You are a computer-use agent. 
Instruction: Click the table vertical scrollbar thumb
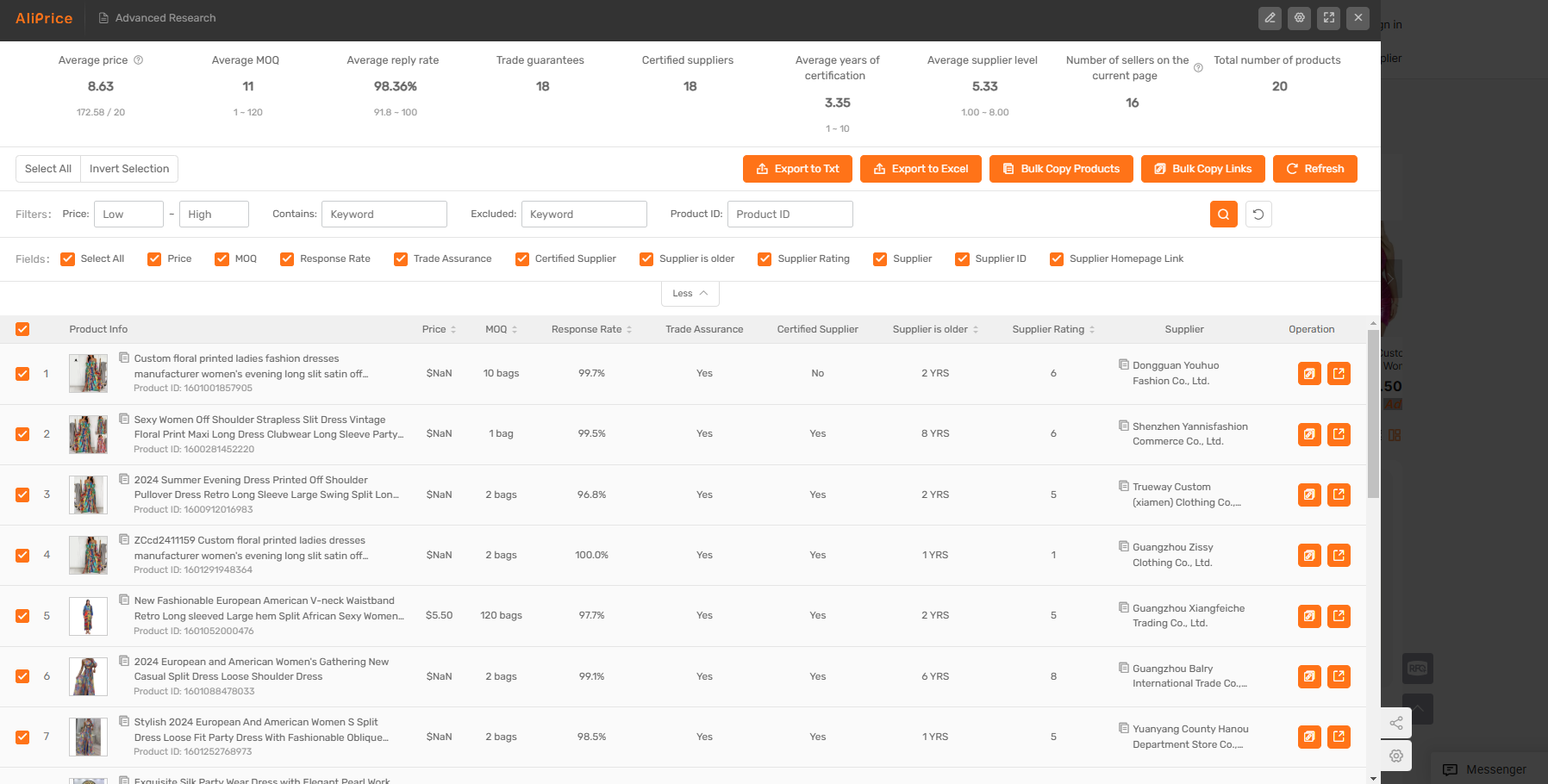click(x=1373, y=414)
